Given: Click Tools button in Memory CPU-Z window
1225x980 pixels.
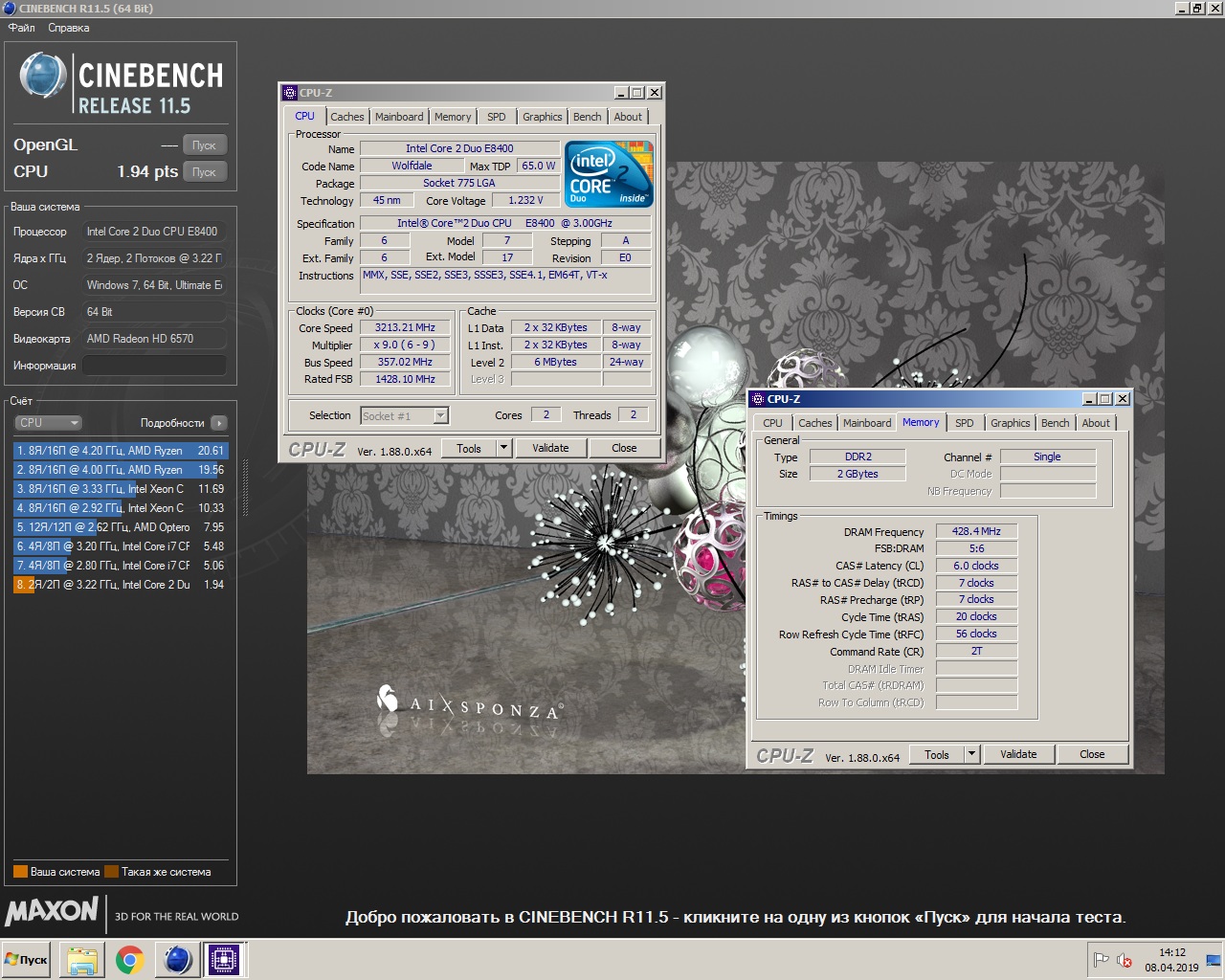Looking at the screenshot, I should pyautogui.click(x=937, y=754).
